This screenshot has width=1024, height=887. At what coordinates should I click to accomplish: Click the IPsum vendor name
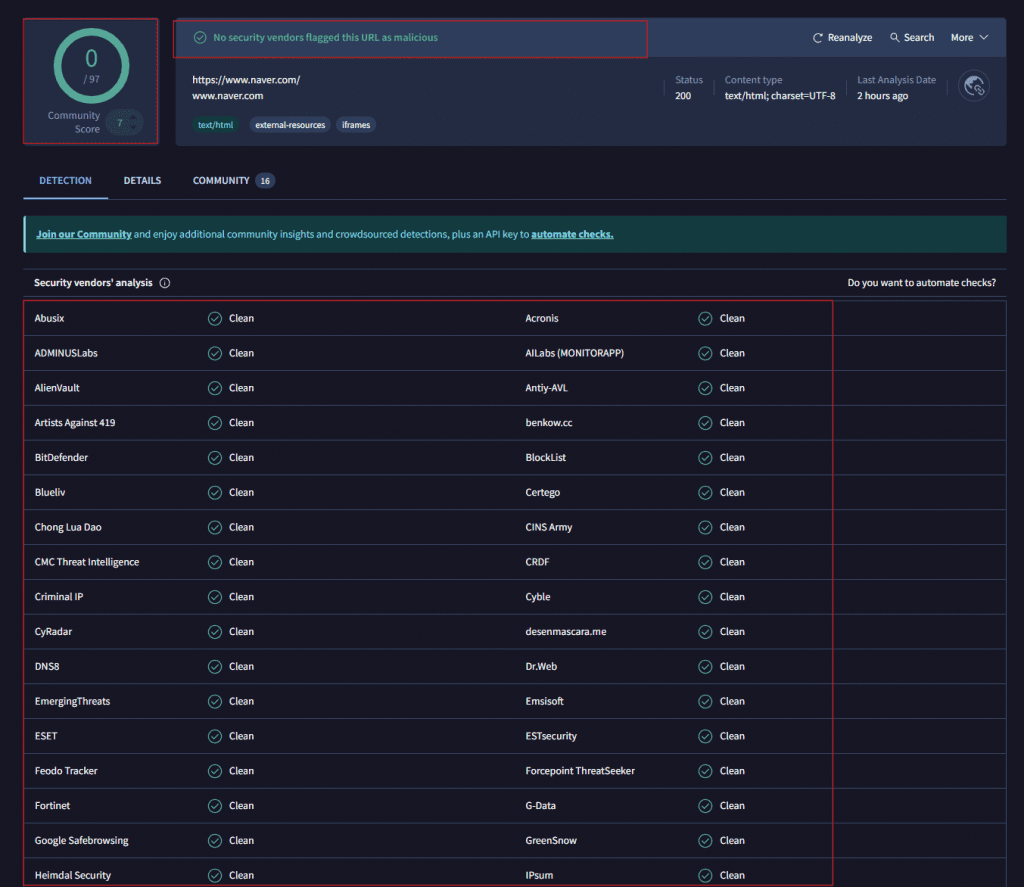pyautogui.click(x=539, y=875)
